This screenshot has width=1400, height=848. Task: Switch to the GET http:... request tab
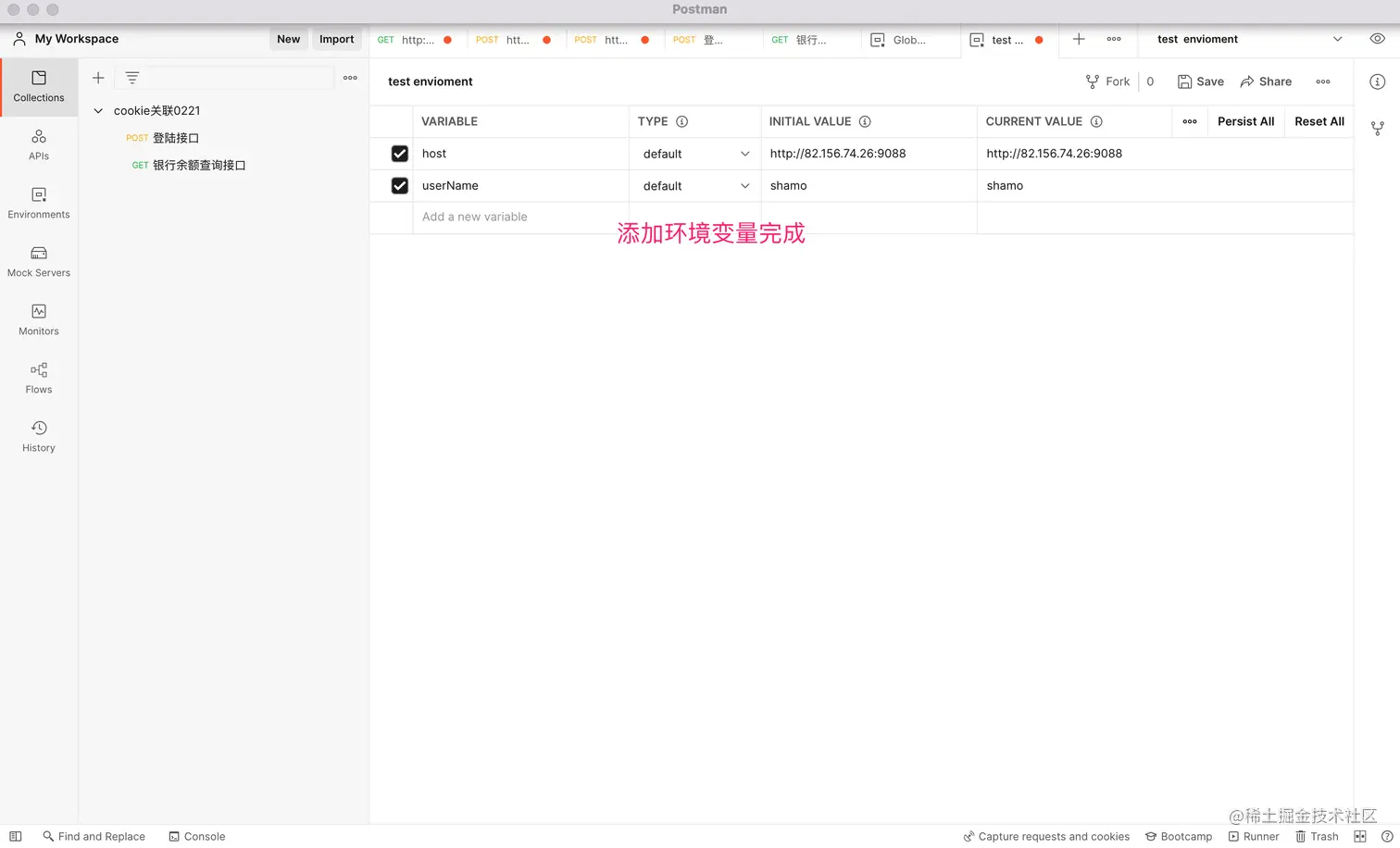415,40
